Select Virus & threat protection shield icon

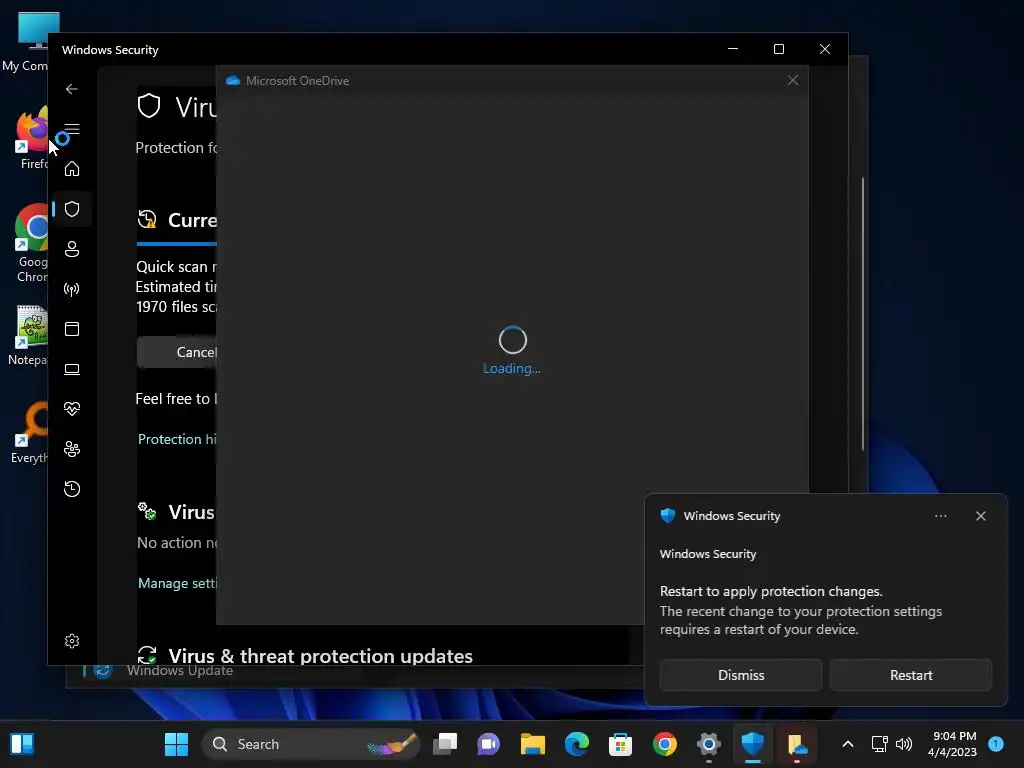[72, 209]
